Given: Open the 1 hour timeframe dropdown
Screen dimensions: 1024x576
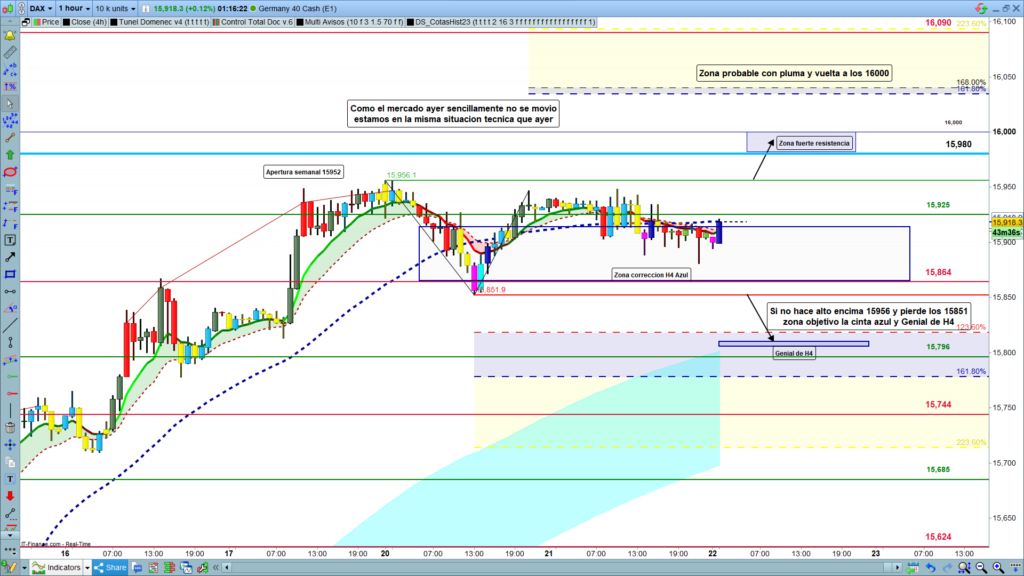Looking at the screenshot, I should [75, 7].
